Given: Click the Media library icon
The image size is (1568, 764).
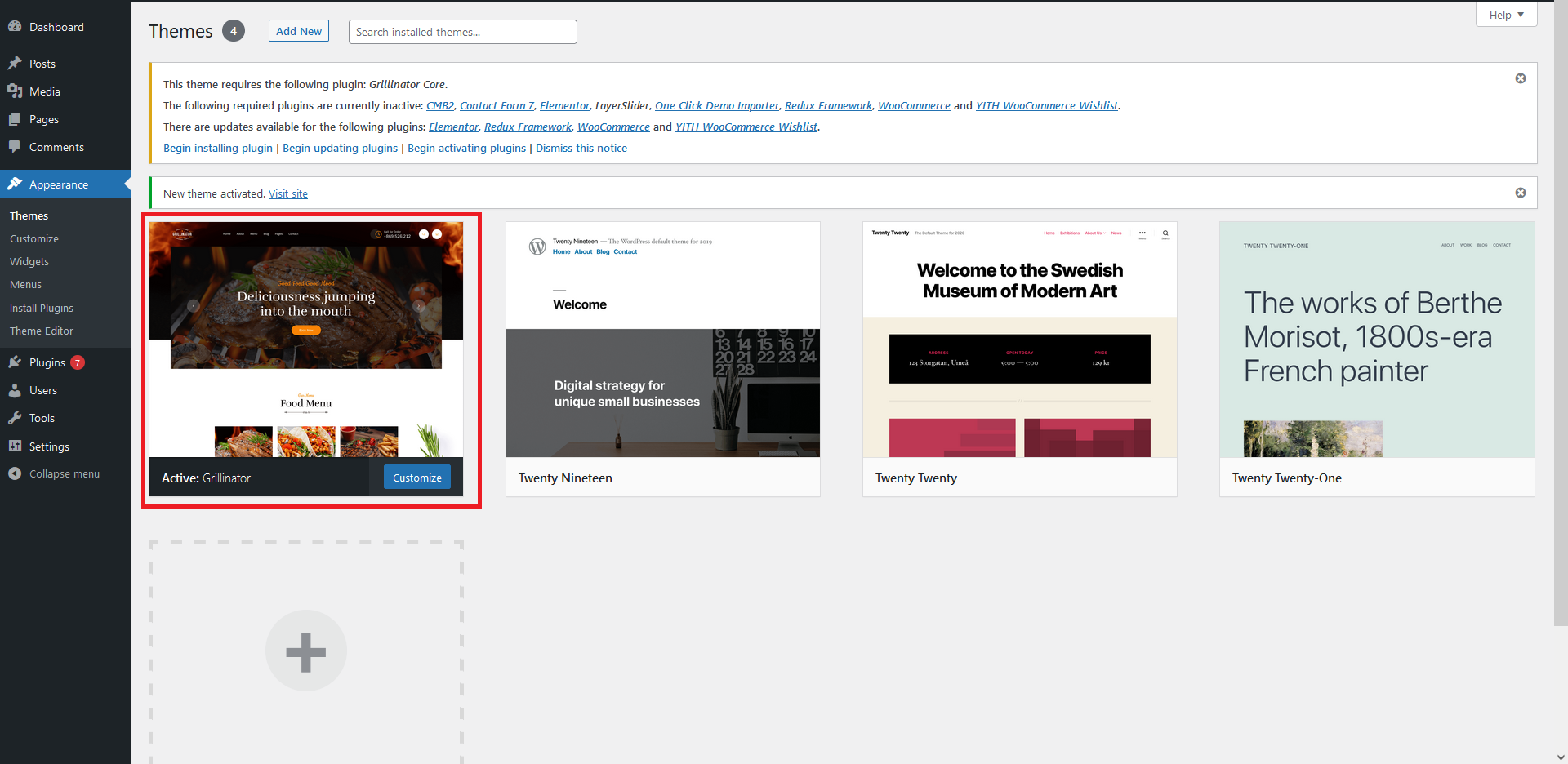Looking at the screenshot, I should [15, 91].
